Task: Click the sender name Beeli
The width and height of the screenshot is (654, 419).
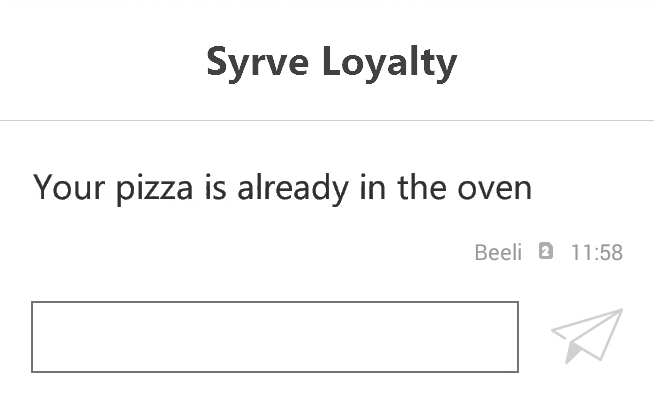Action: pyautogui.click(x=498, y=252)
